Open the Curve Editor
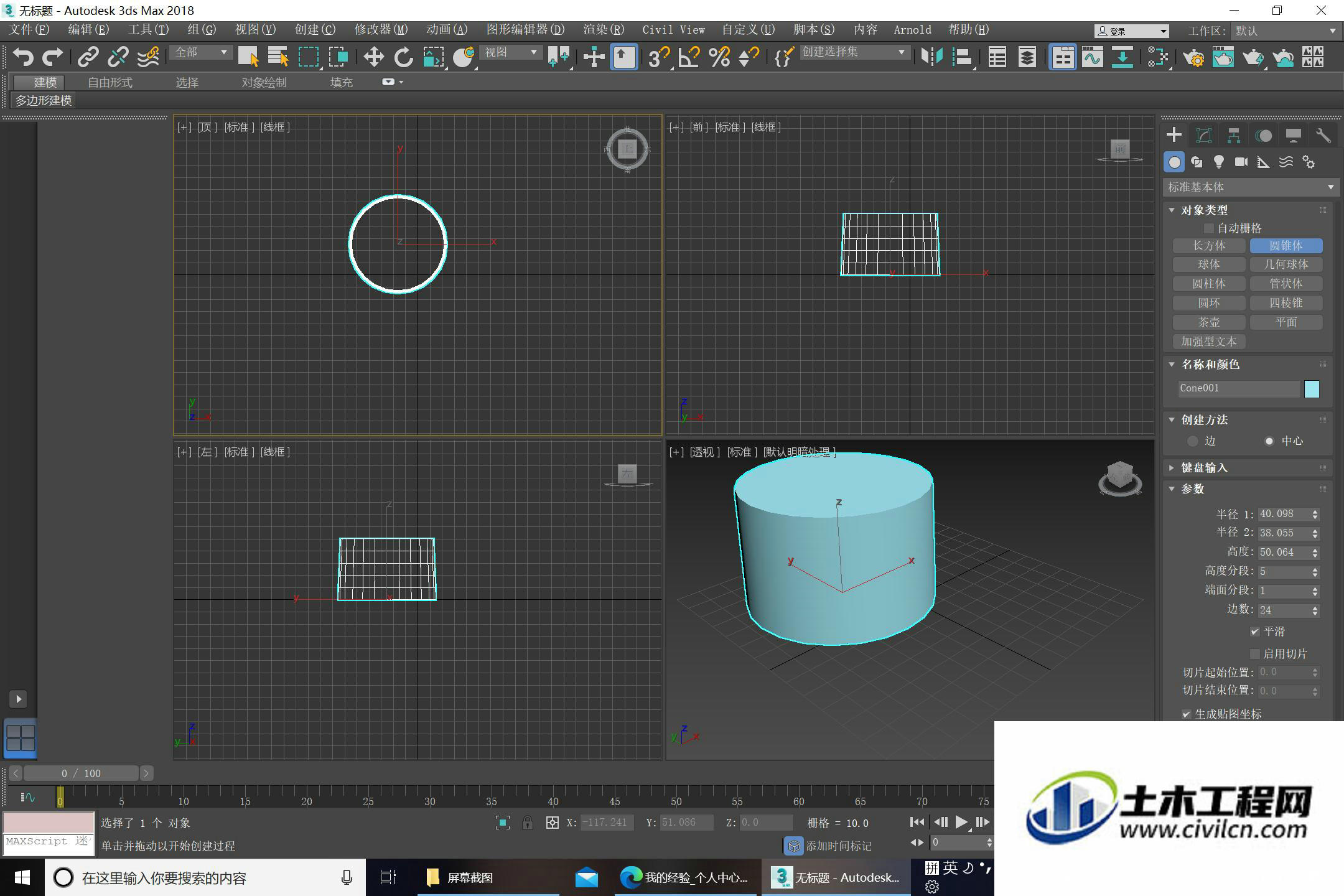 [x=1092, y=57]
